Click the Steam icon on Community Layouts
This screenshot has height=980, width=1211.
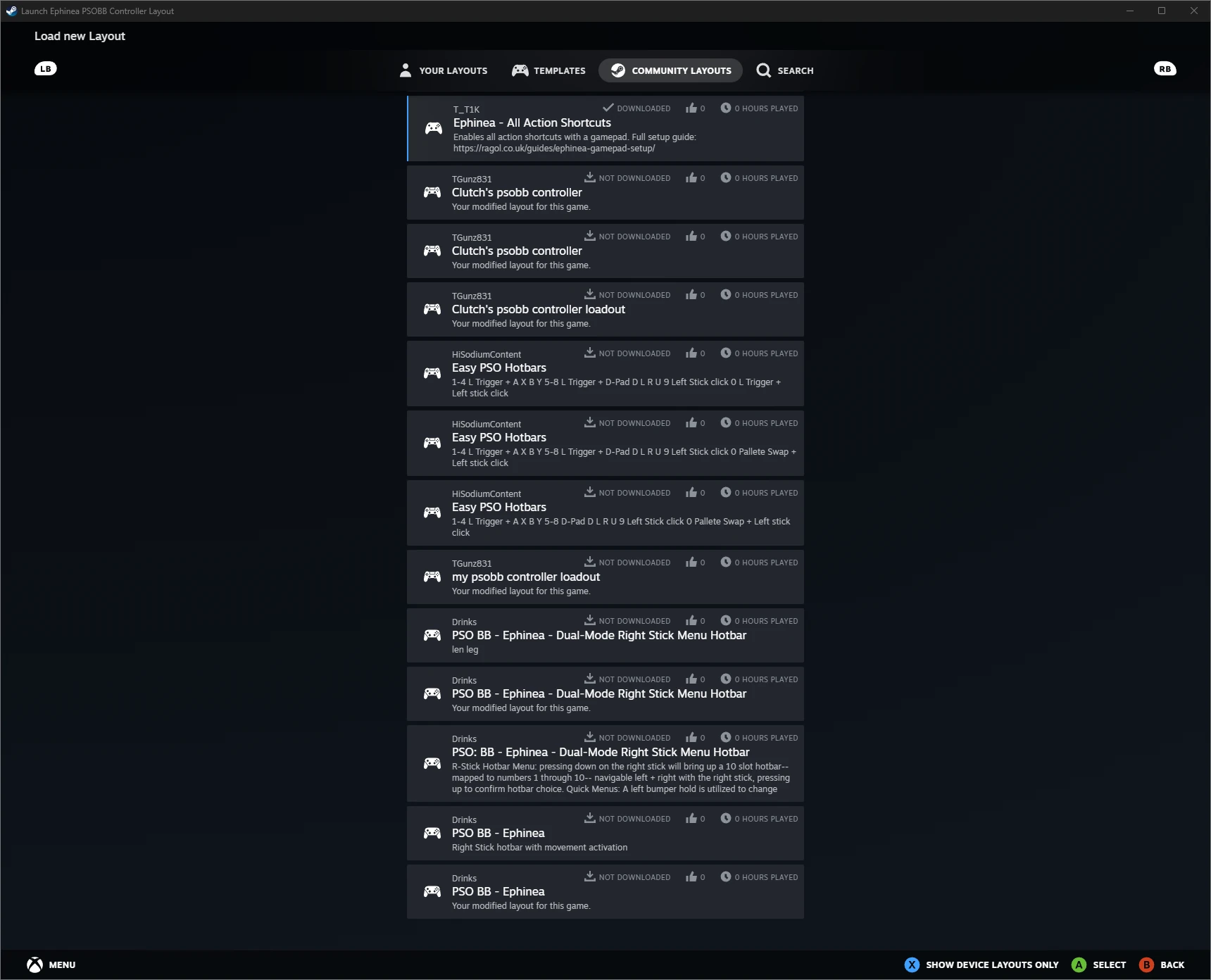point(620,70)
